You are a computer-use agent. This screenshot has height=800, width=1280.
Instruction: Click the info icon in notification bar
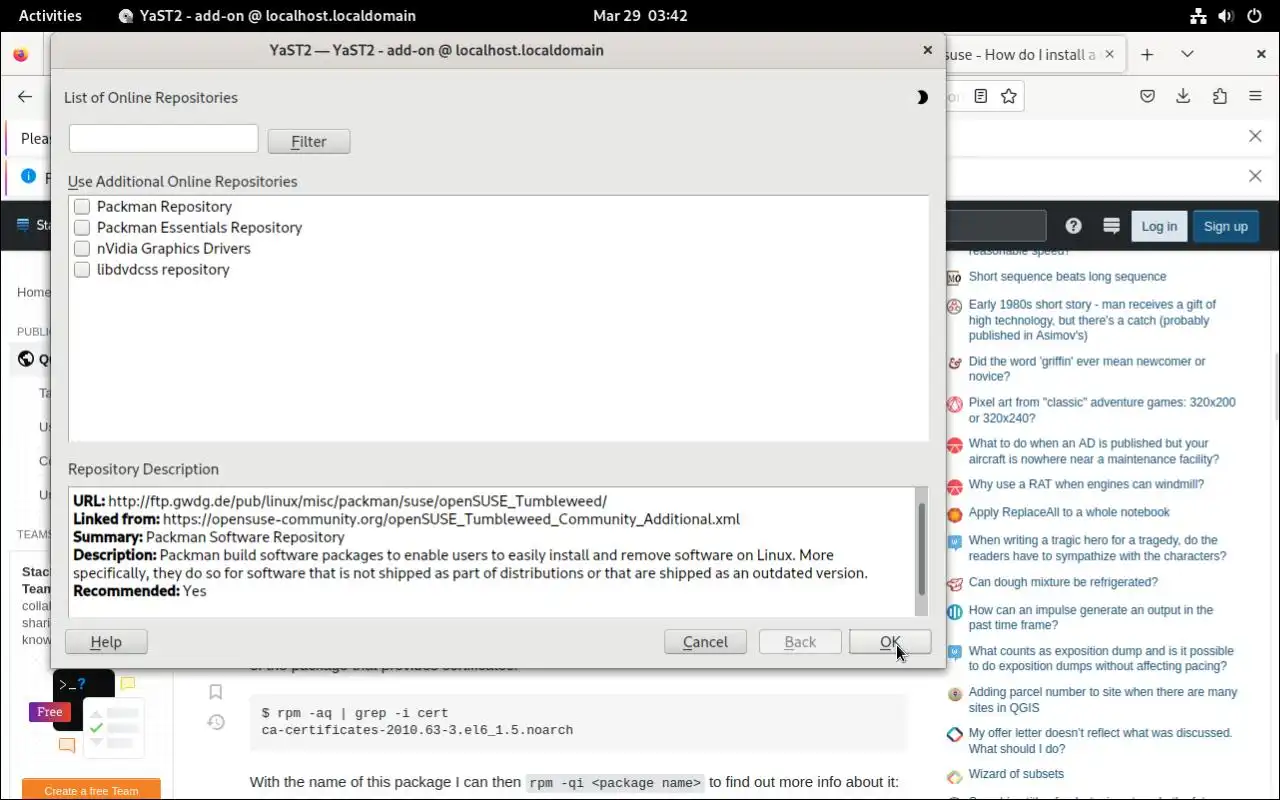pos(28,176)
